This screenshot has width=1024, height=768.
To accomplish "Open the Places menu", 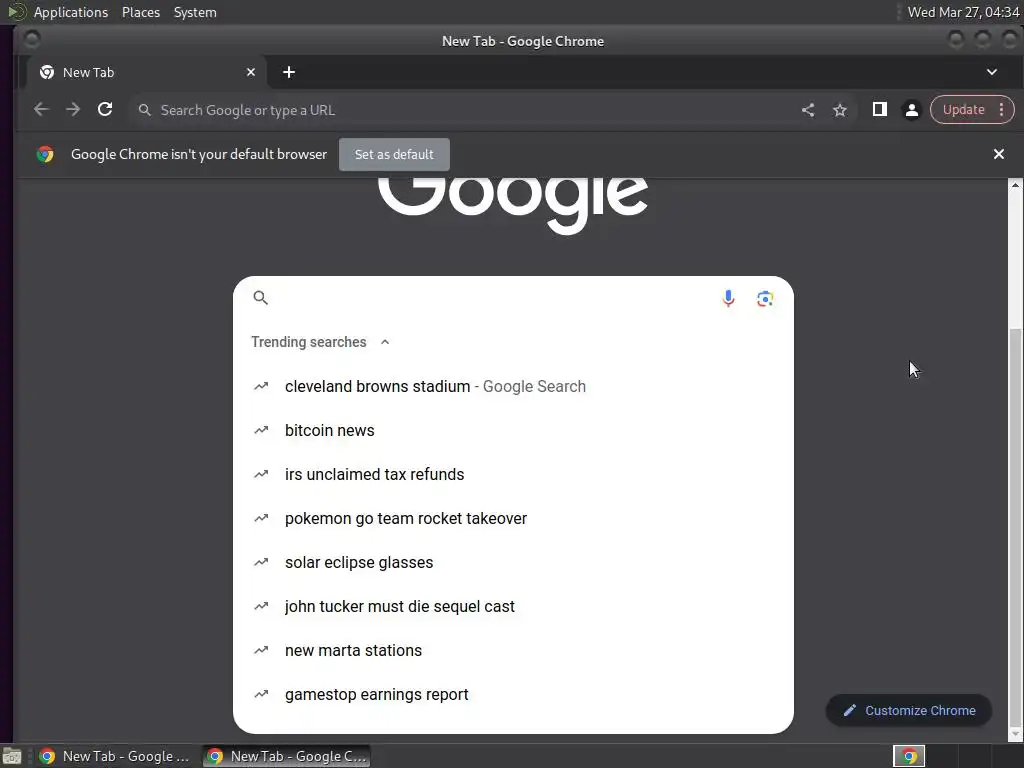I will coord(141,12).
